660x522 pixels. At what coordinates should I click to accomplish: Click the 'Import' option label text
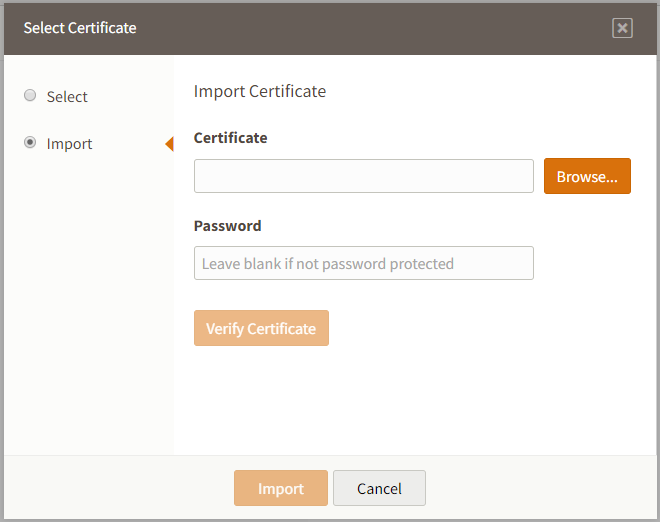69,144
